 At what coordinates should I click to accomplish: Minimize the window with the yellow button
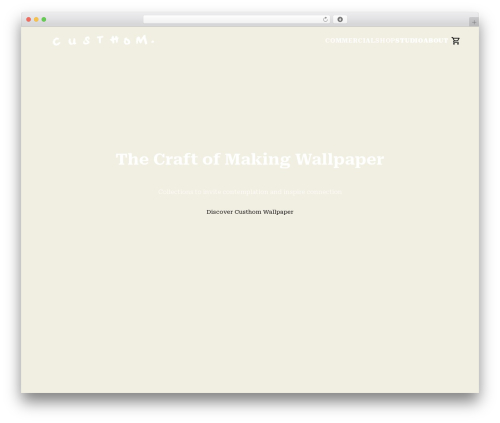(36, 20)
